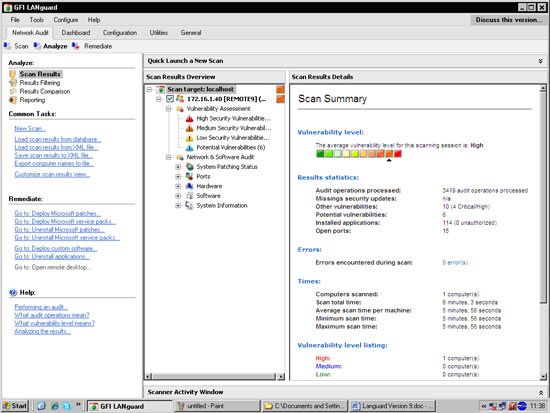Open Internet Explorer from quick launch
The width and height of the screenshot is (550, 413).
(x=55, y=406)
